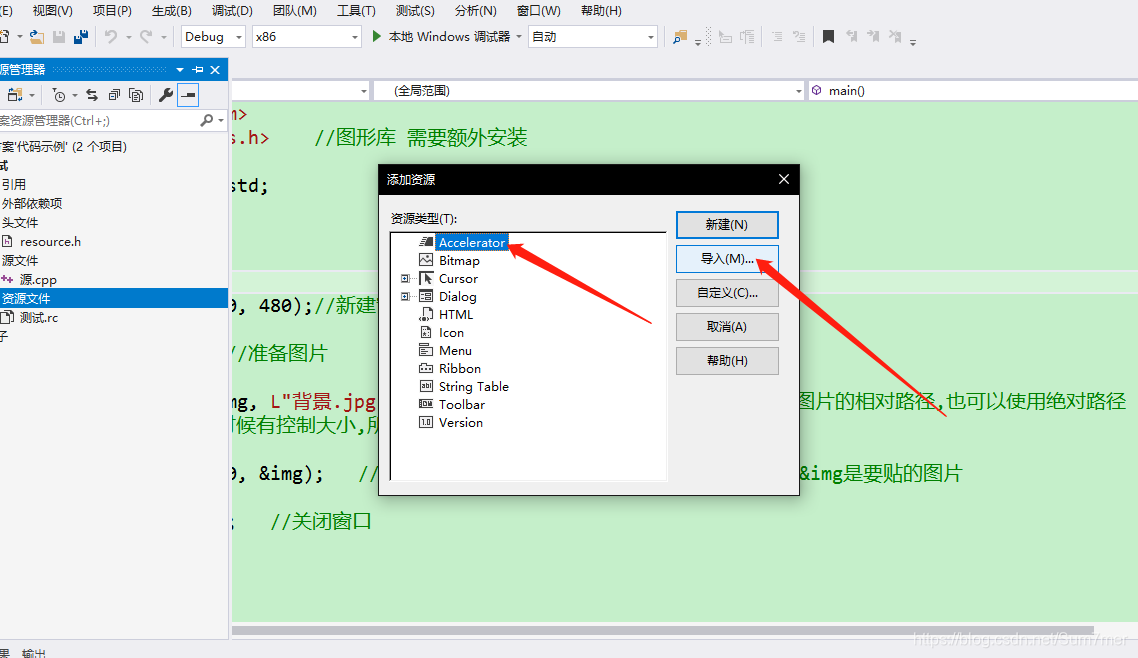Open 调试(D) menu
The width and height of the screenshot is (1138, 658).
tap(232, 11)
